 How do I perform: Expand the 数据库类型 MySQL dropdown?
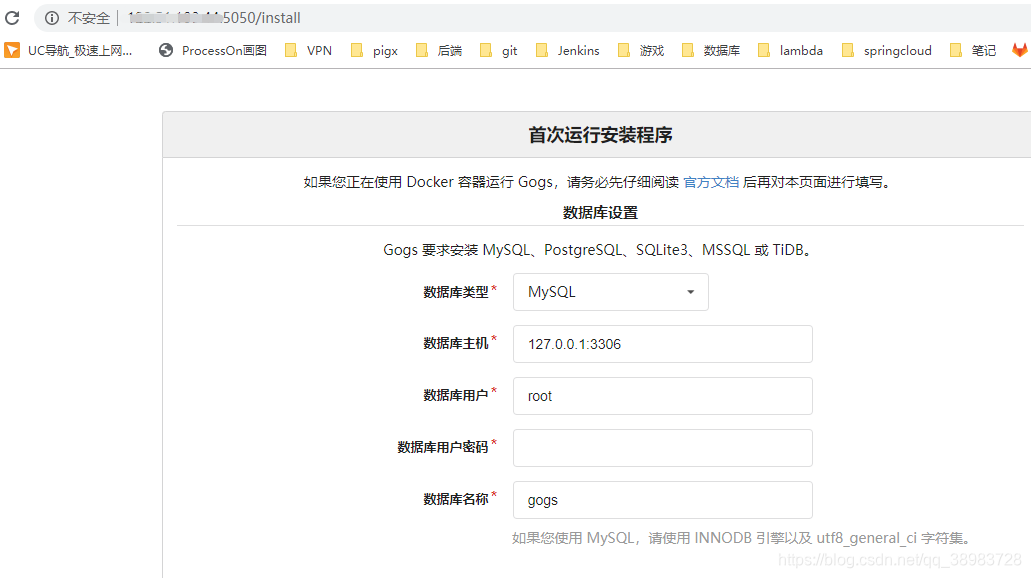point(610,292)
